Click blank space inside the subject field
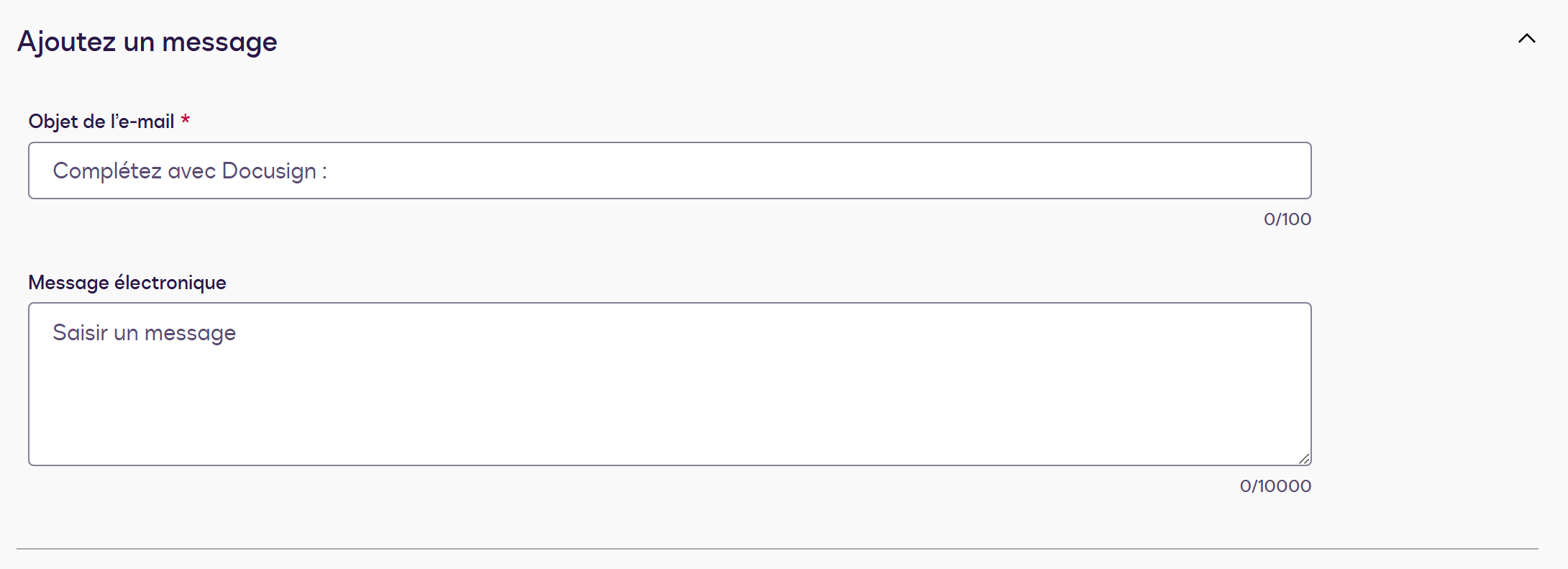 coord(863,170)
